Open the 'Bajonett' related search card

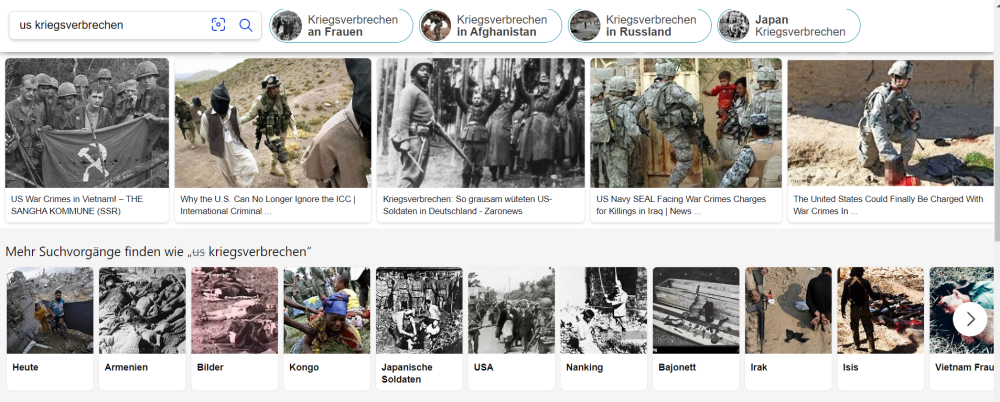[696, 329]
